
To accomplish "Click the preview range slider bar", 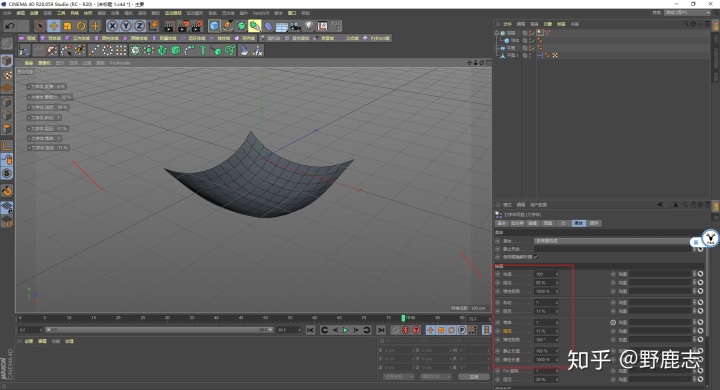I will pyautogui.click(x=159, y=330).
